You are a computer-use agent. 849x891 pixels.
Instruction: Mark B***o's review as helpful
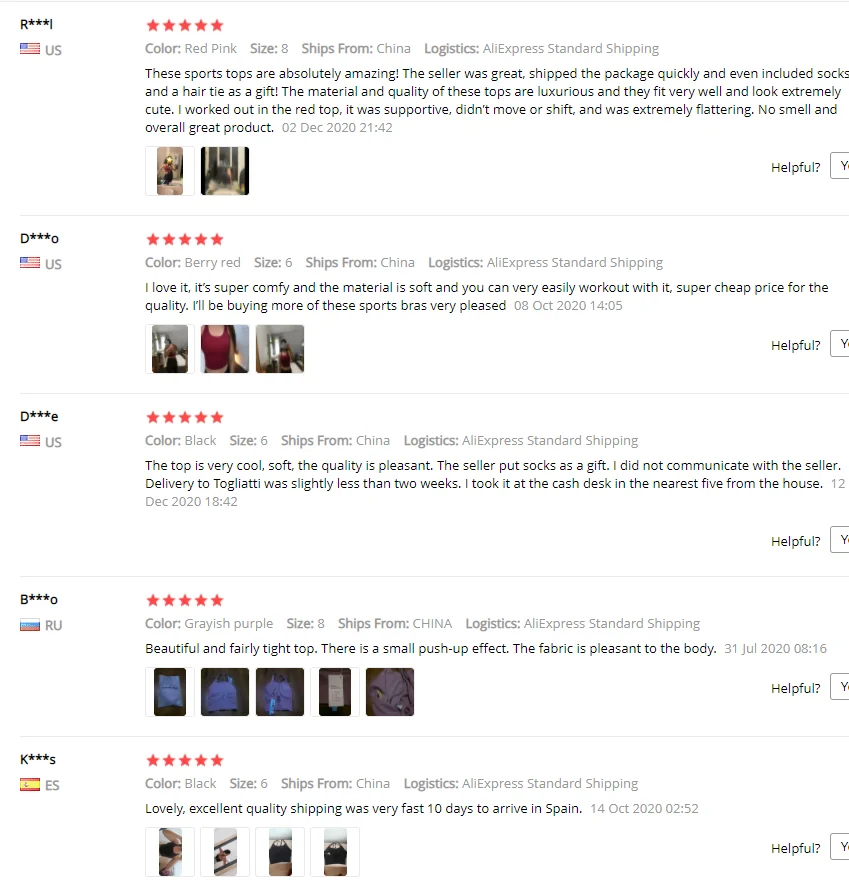[840, 687]
